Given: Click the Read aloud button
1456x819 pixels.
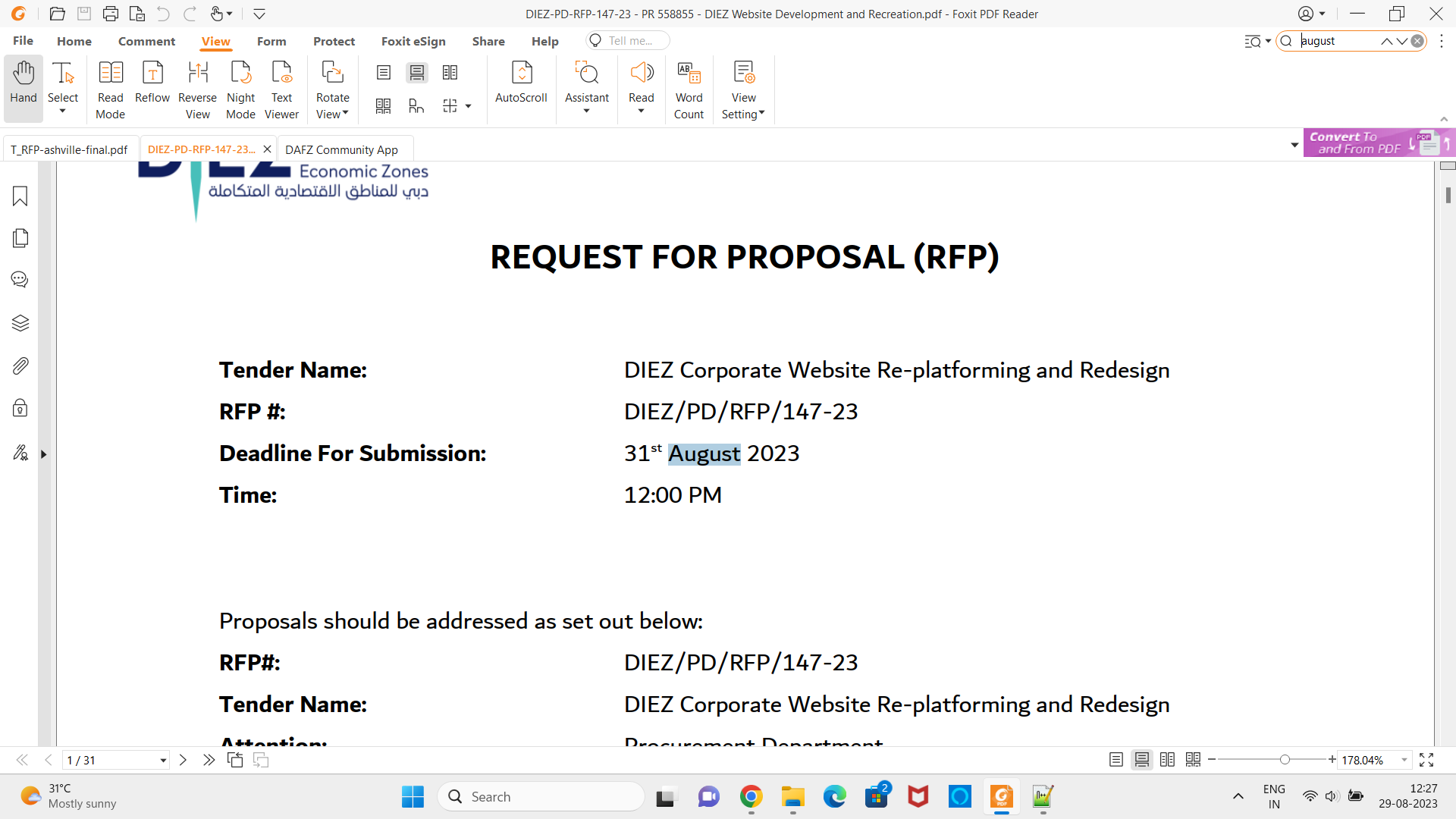Looking at the screenshot, I should pyautogui.click(x=642, y=87).
